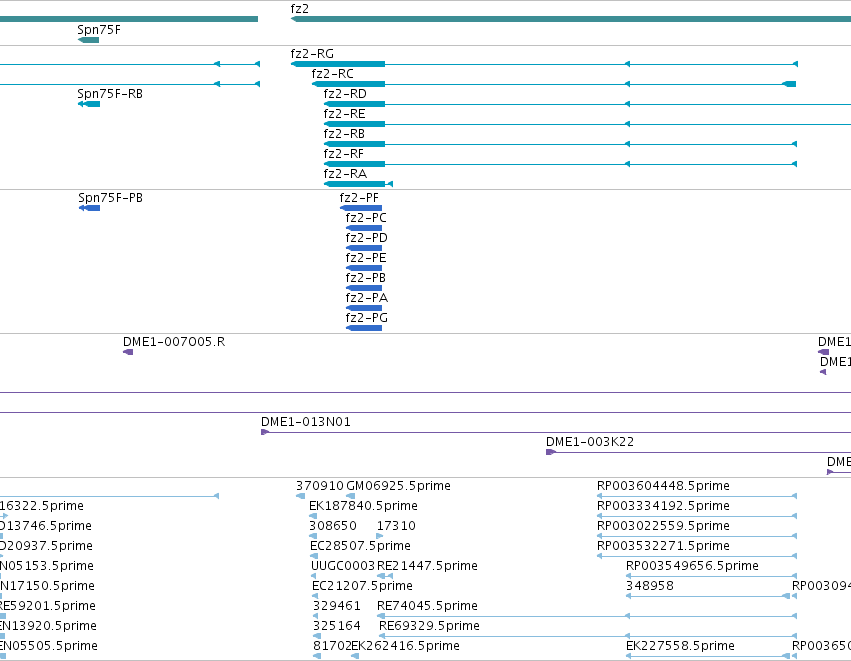Click the Spn75F-RB transcript label
The width and height of the screenshot is (851, 661).
click(110, 94)
